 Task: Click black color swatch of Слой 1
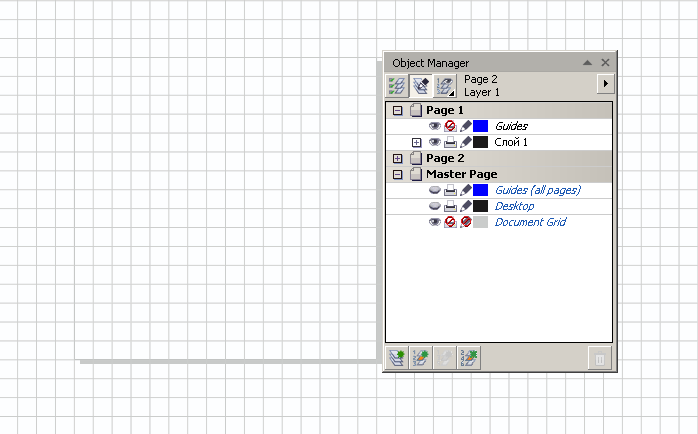(480, 142)
